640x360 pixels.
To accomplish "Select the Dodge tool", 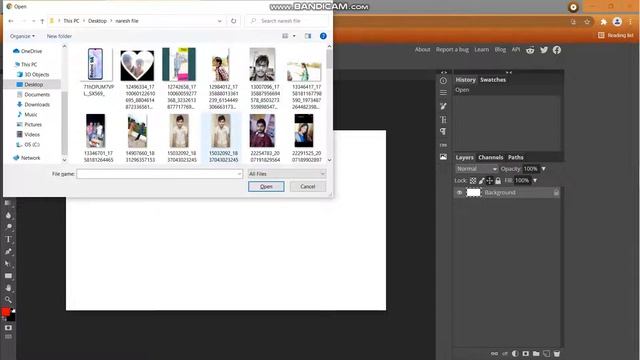I will click(x=8, y=227).
